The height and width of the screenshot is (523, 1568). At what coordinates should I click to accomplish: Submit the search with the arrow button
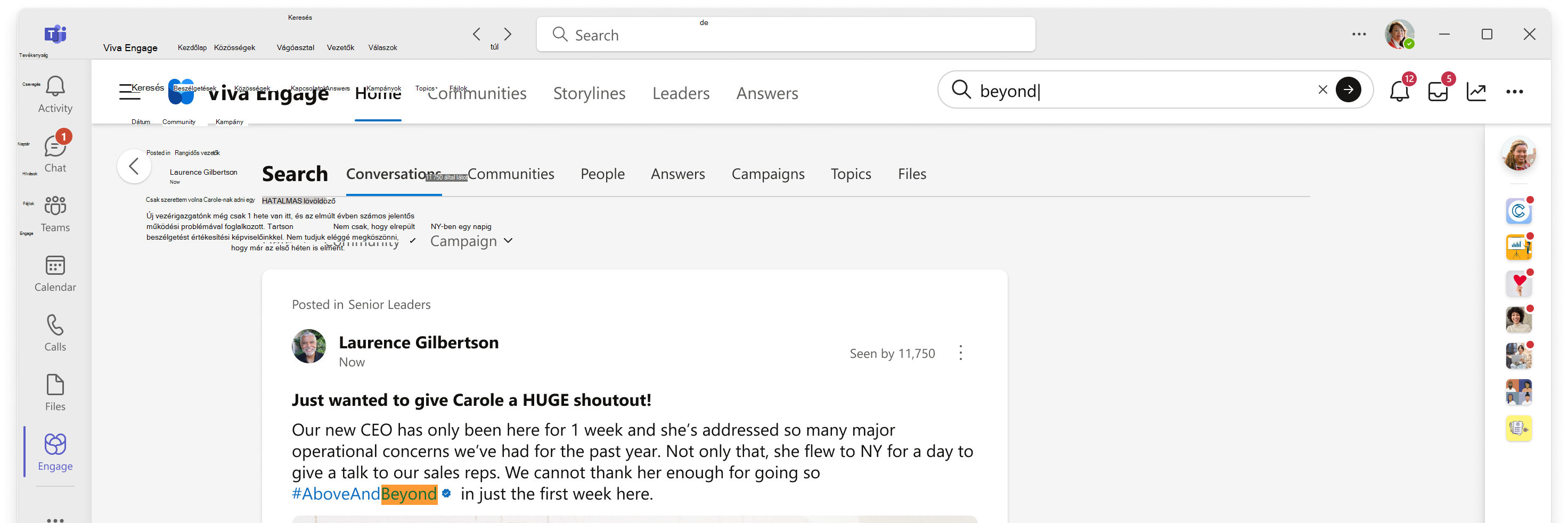click(x=1347, y=89)
